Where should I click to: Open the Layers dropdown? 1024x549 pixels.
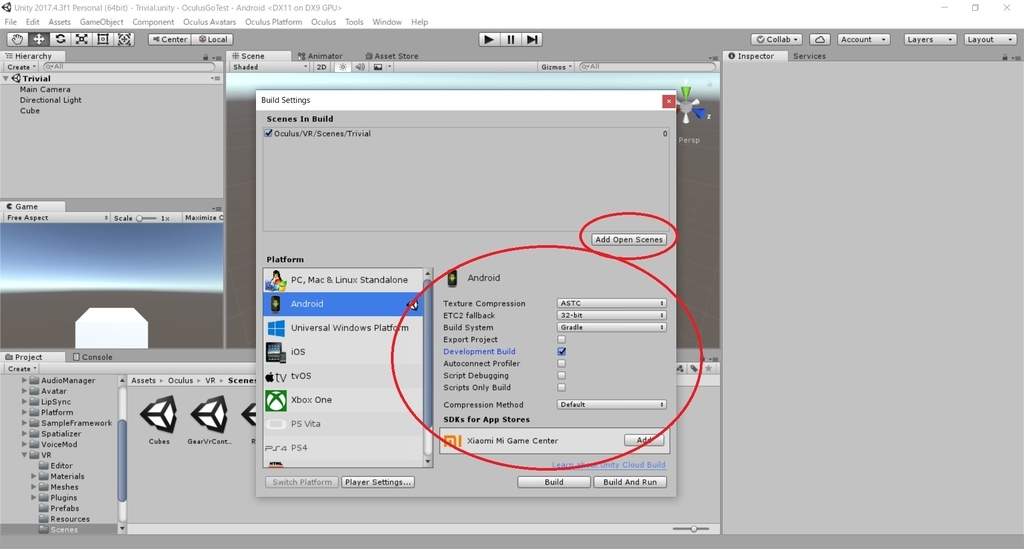click(x=929, y=39)
